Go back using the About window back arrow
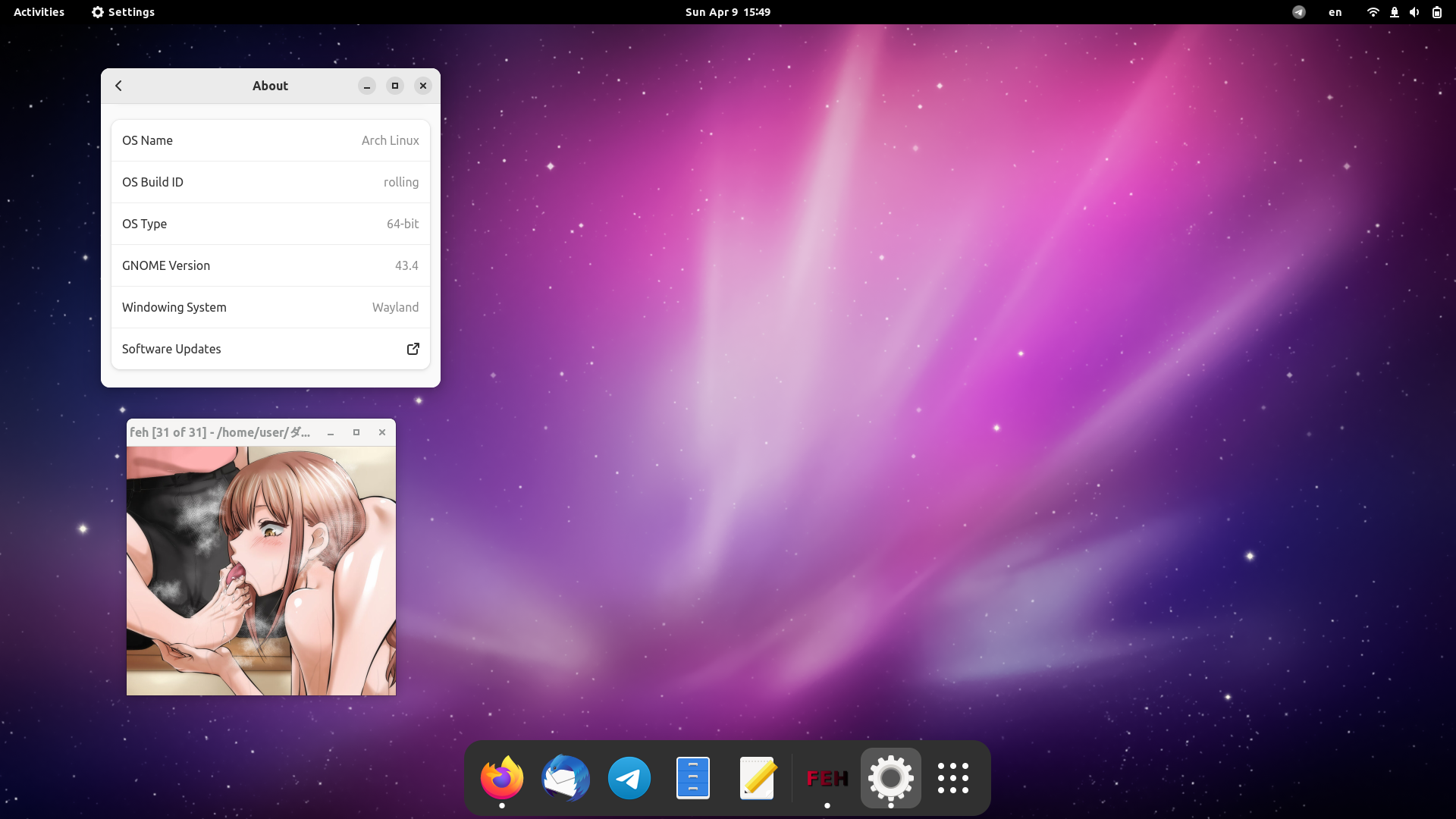 tap(119, 86)
